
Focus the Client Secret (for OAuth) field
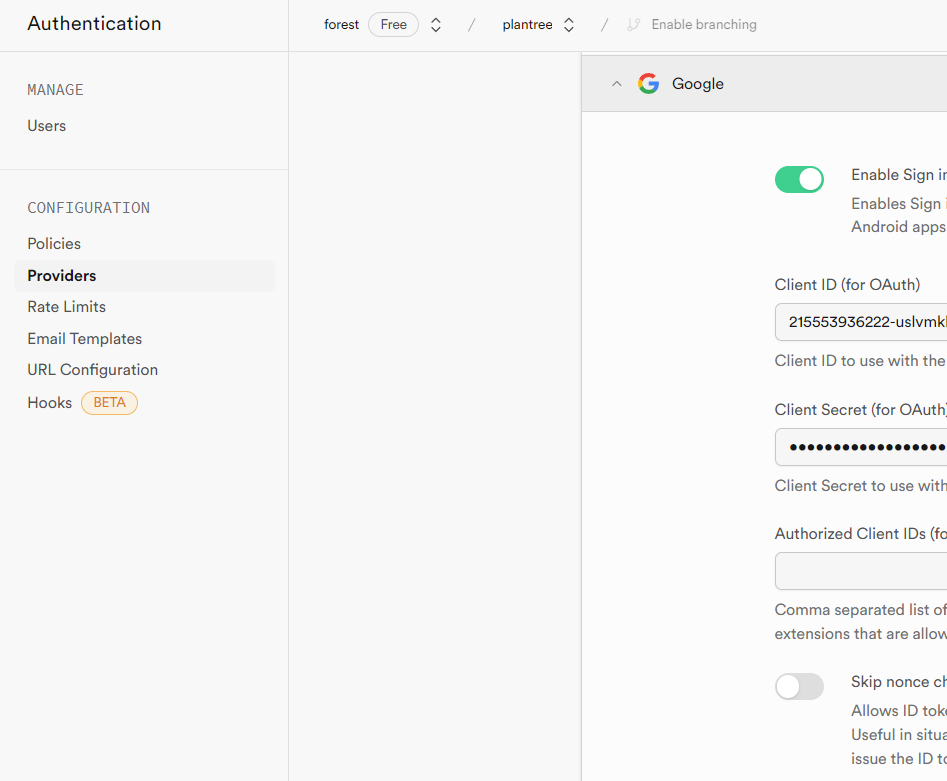point(861,447)
